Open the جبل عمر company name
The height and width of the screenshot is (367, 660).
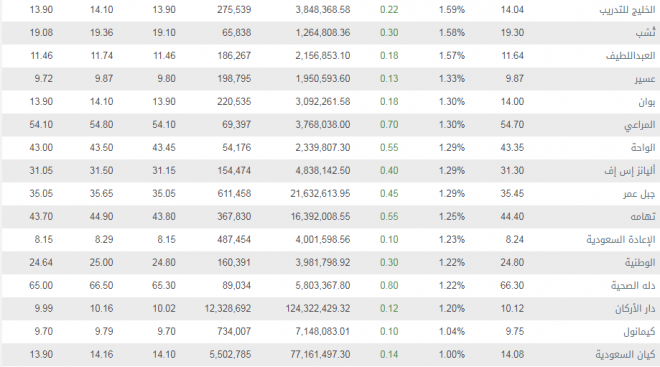[639, 194]
